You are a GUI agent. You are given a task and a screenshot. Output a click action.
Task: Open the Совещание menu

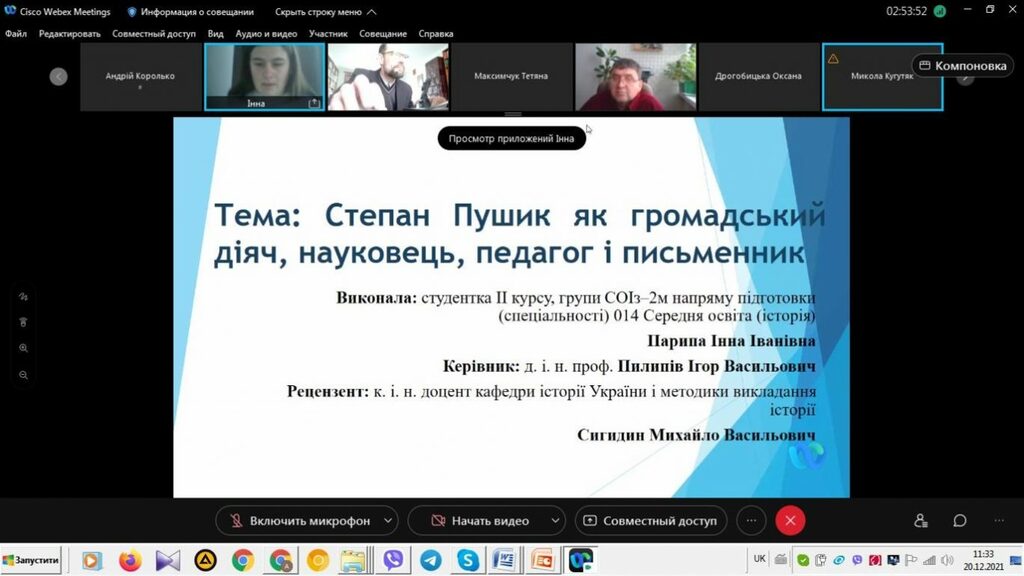point(383,34)
